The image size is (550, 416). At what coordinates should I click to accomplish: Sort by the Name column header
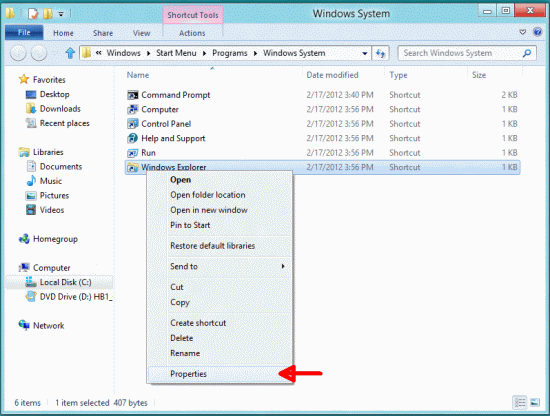coord(212,75)
